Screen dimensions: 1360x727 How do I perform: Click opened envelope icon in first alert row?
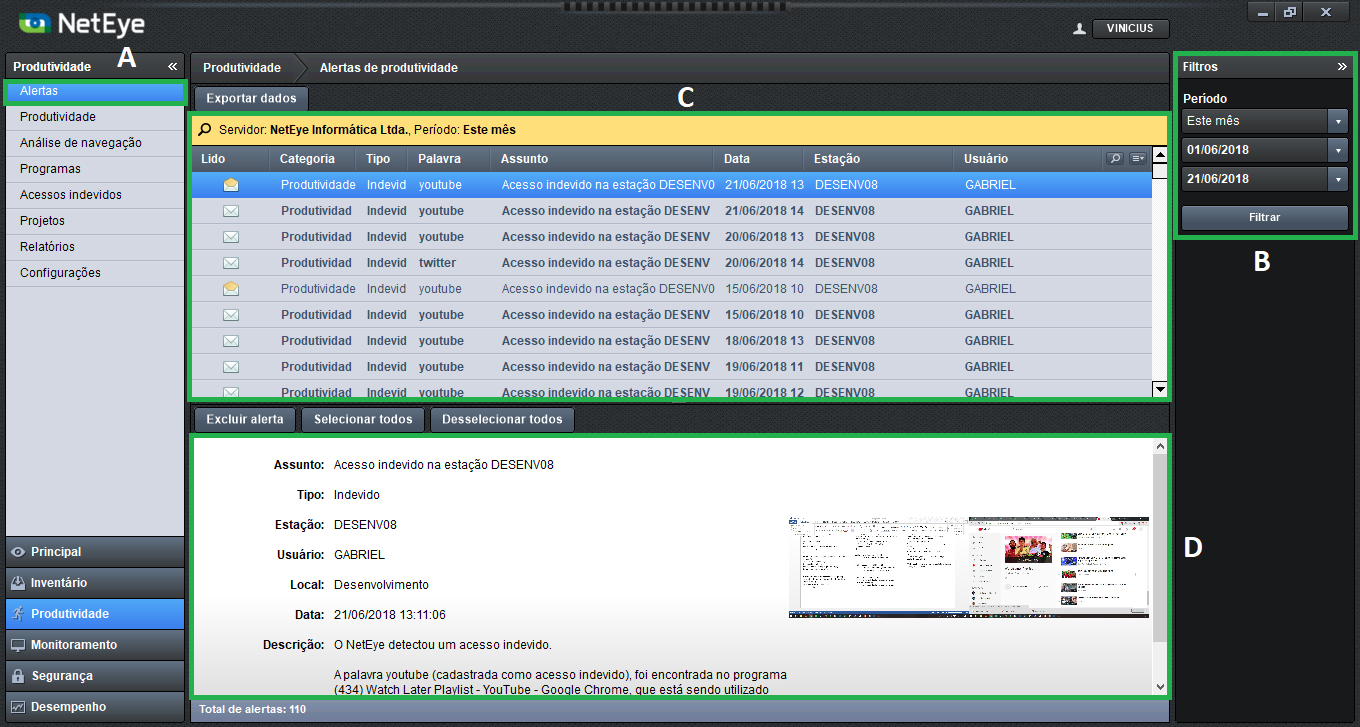pyautogui.click(x=231, y=185)
